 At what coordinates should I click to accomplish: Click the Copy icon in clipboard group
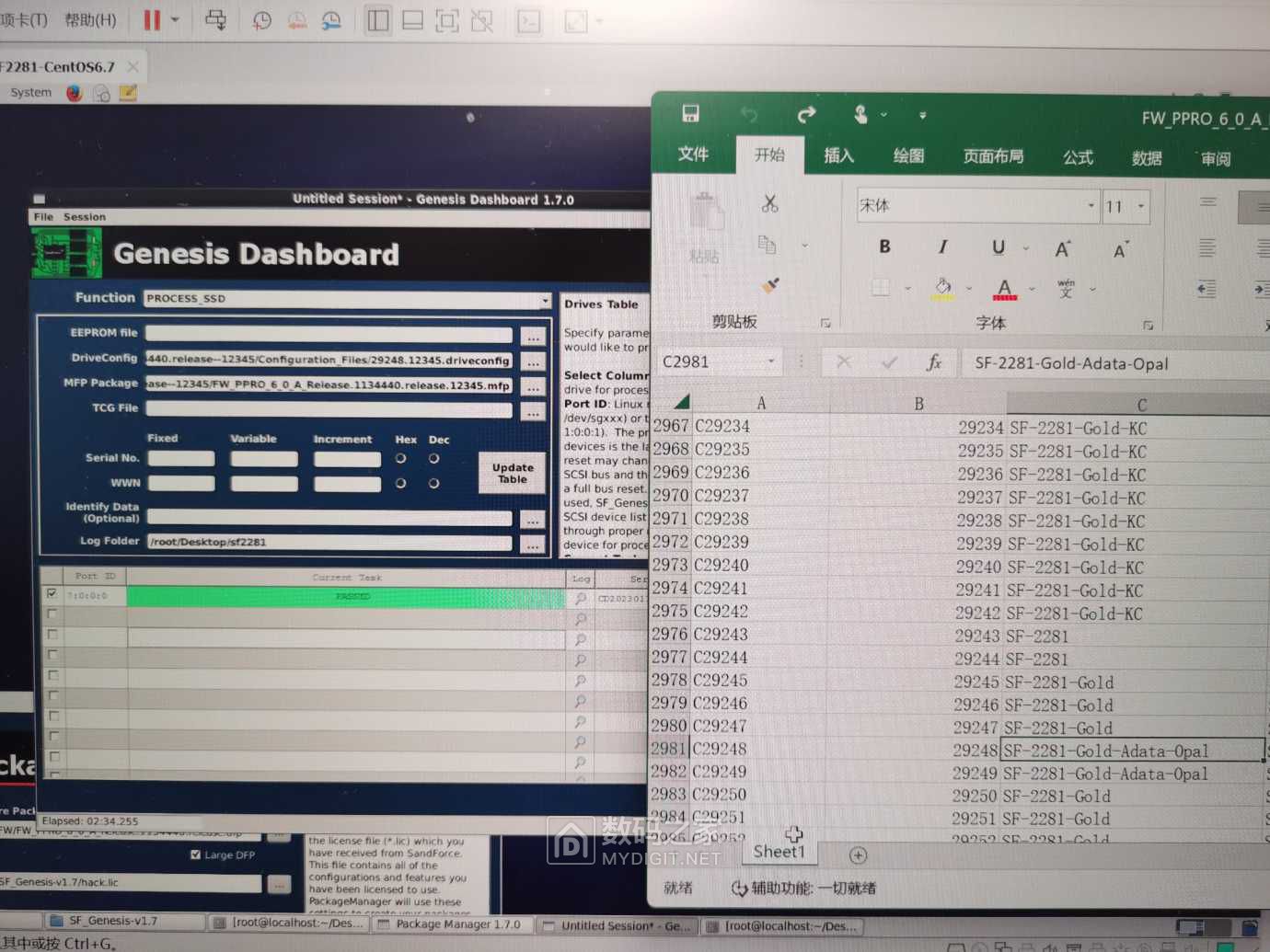[767, 245]
